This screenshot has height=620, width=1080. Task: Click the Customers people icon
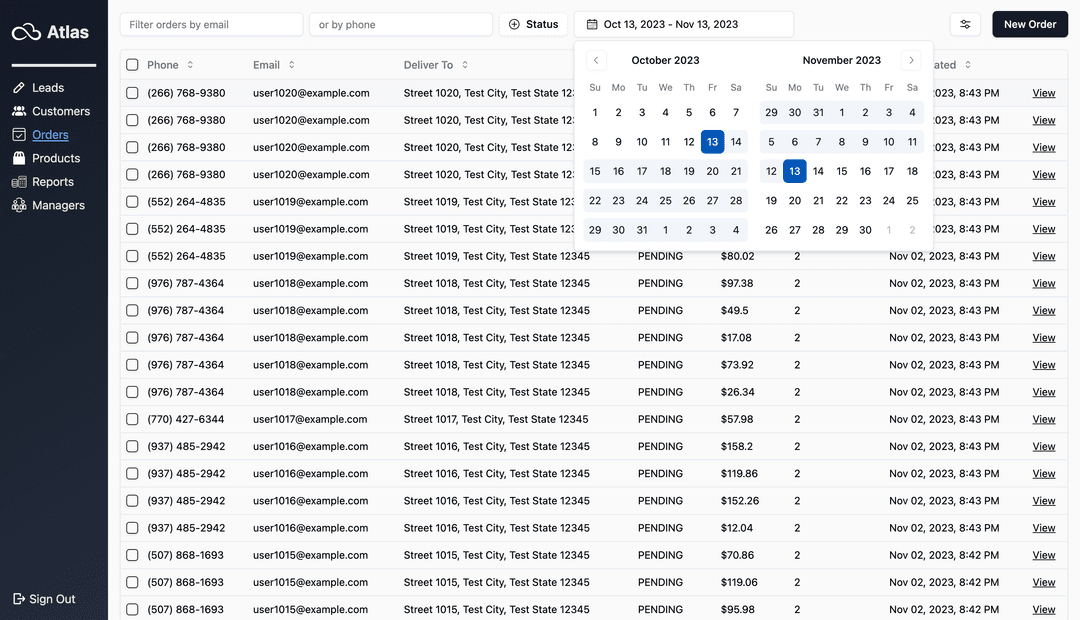tap(19, 111)
